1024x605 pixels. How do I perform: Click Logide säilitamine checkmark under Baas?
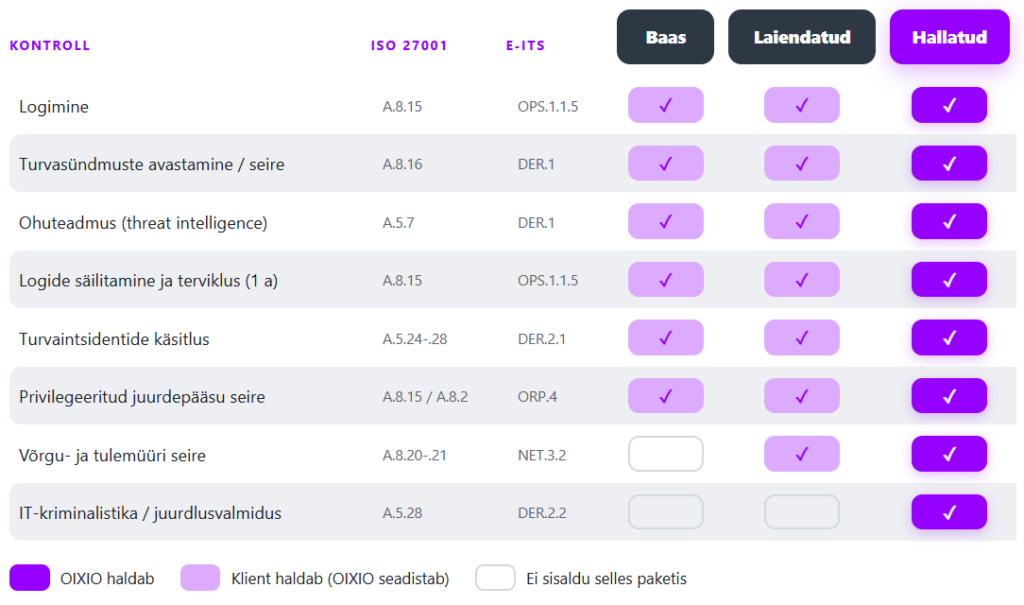[x=665, y=280]
